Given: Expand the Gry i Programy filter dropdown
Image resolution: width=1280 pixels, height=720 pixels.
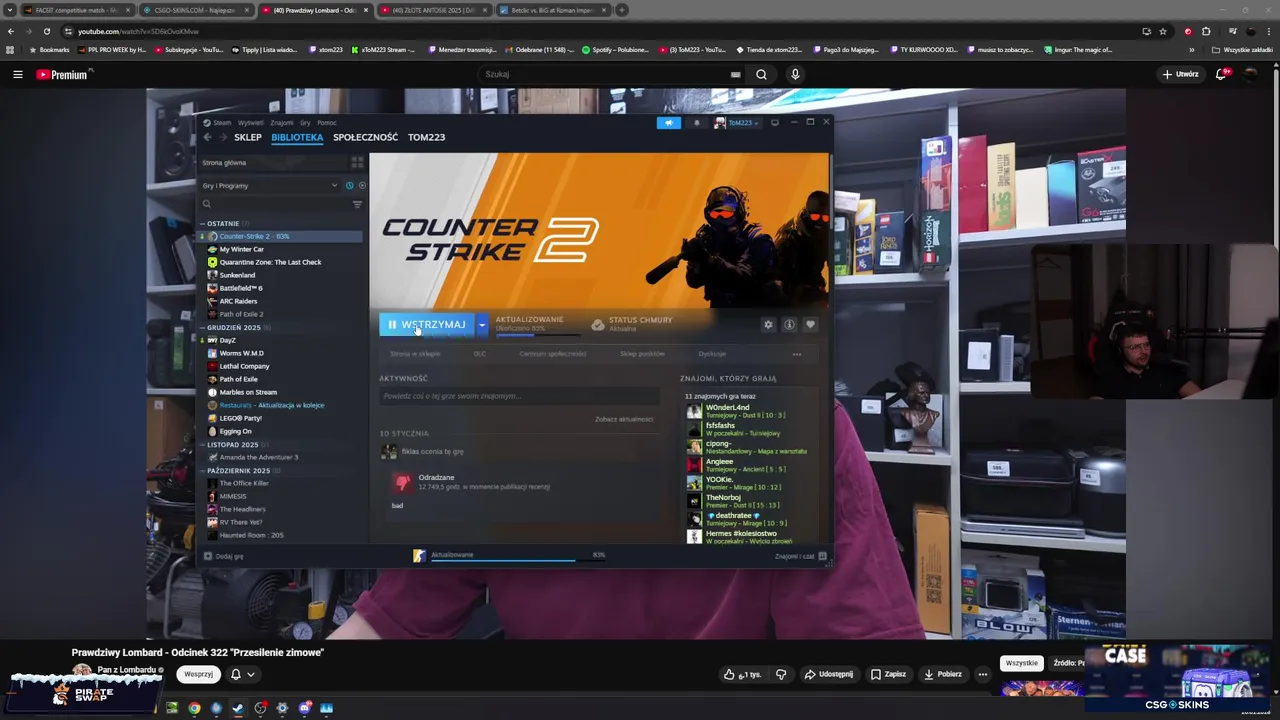Looking at the screenshot, I should [270, 185].
